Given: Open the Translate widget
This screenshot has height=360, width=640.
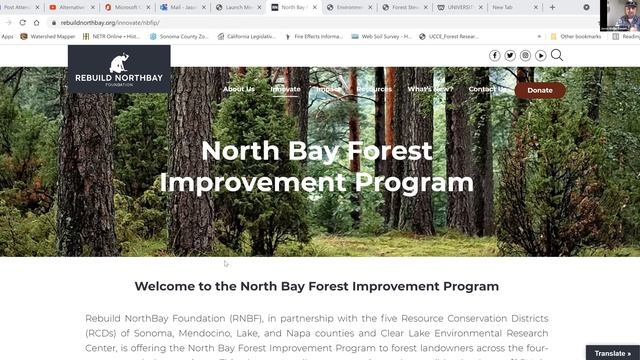Looking at the screenshot, I should pyautogui.click(x=613, y=353).
